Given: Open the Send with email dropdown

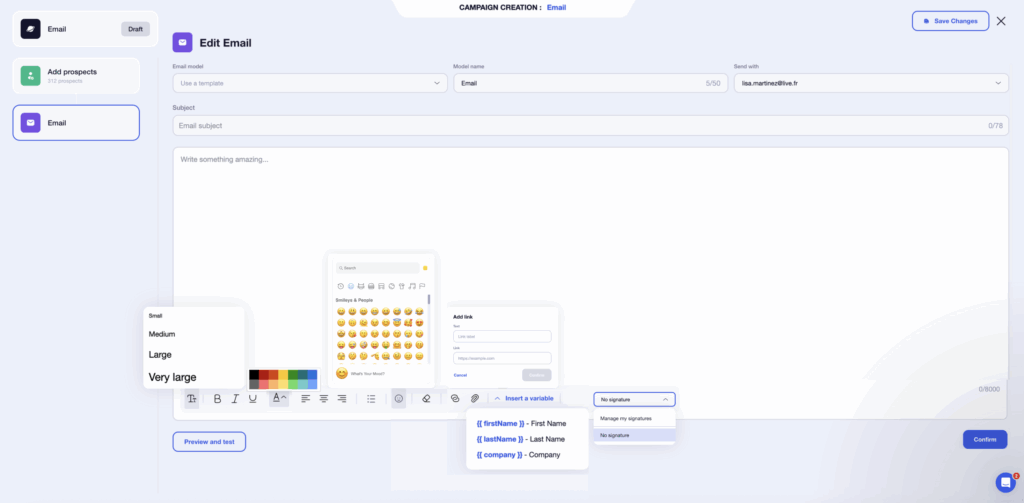Looking at the screenshot, I should point(870,83).
